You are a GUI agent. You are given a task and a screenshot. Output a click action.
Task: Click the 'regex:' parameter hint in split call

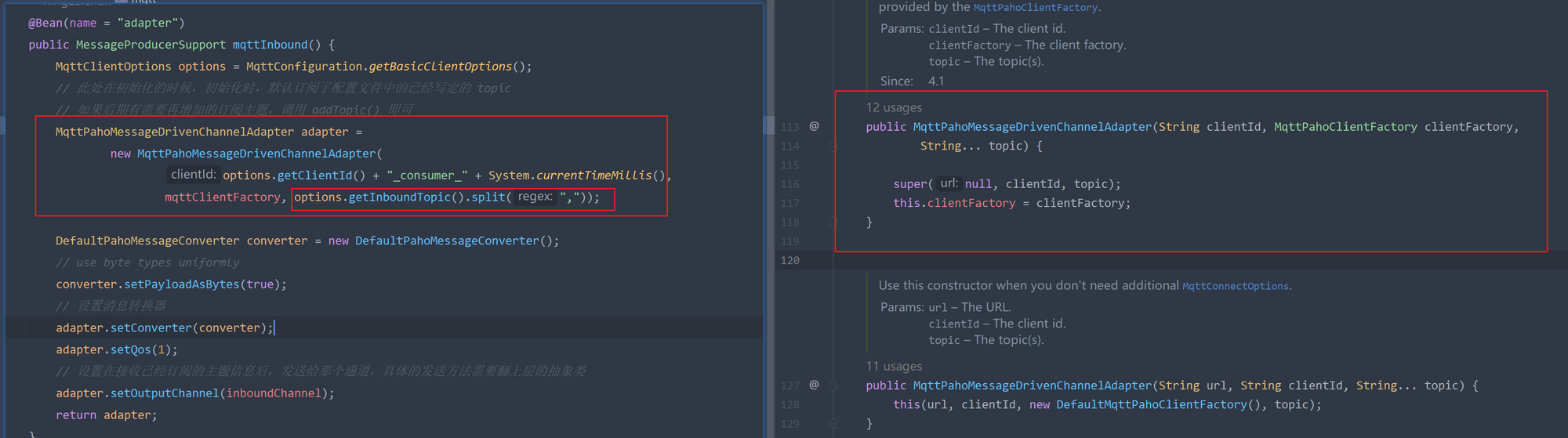[535, 197]
